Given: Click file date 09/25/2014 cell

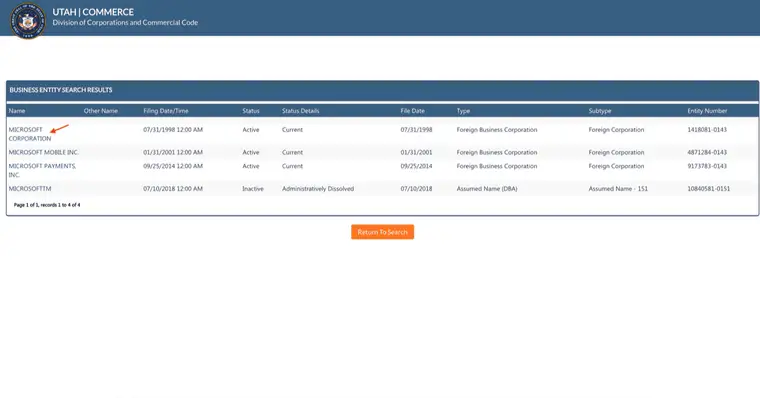Looking at the screenshot, I should point(416,166).
